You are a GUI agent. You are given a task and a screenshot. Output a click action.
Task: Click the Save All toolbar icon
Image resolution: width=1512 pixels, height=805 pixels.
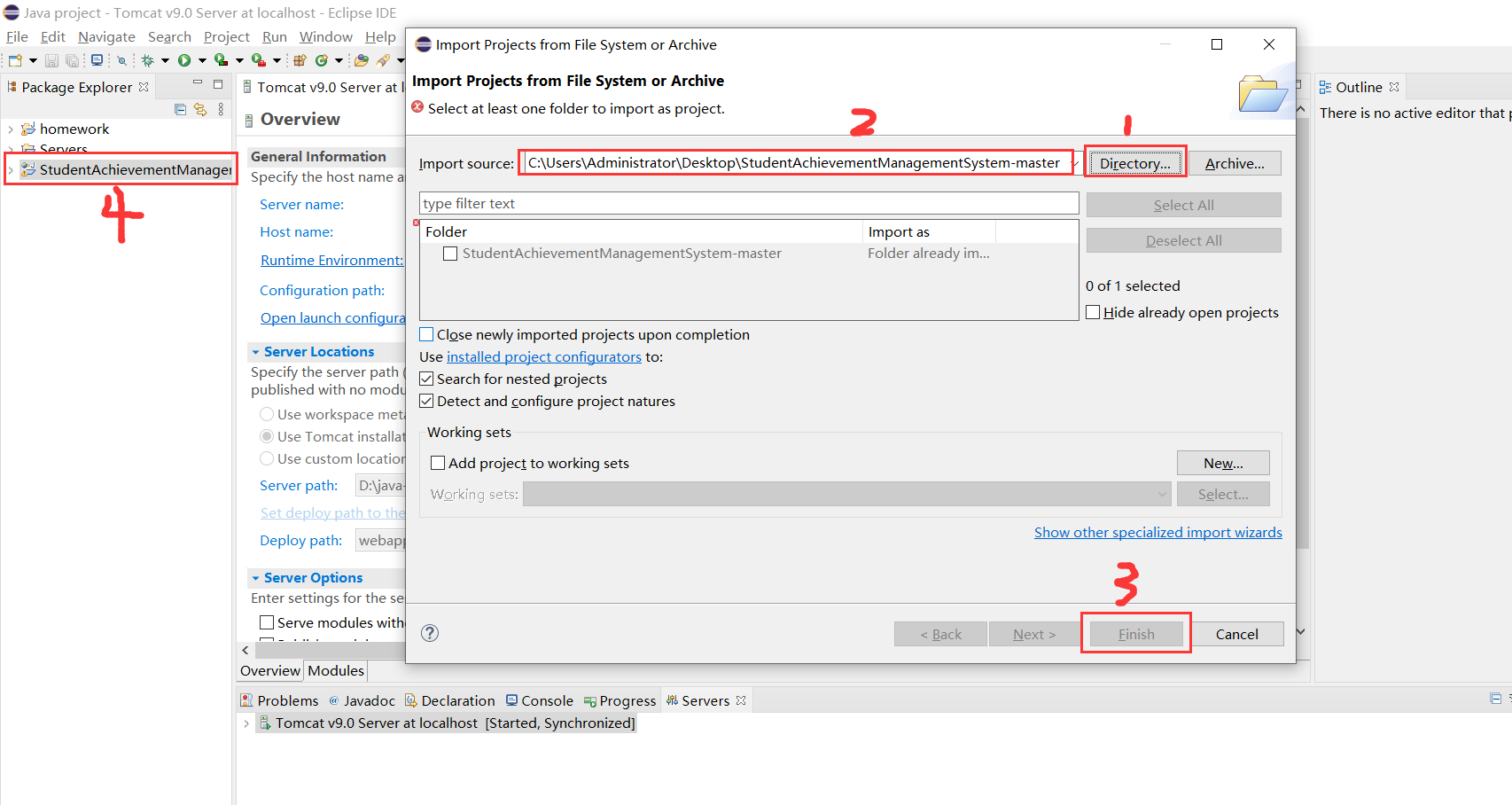[72, 60]
